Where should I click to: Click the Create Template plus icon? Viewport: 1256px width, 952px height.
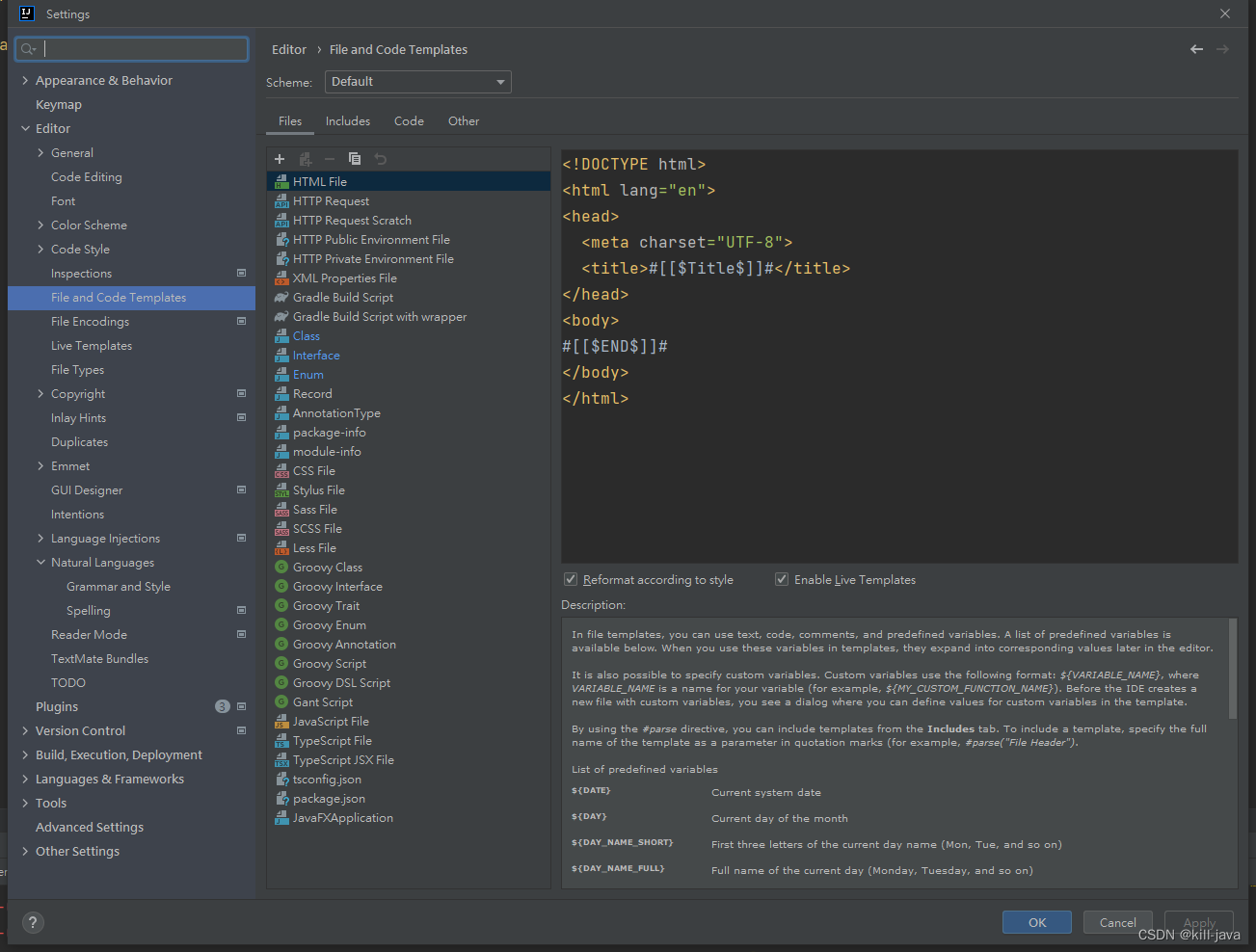[280, 159]
